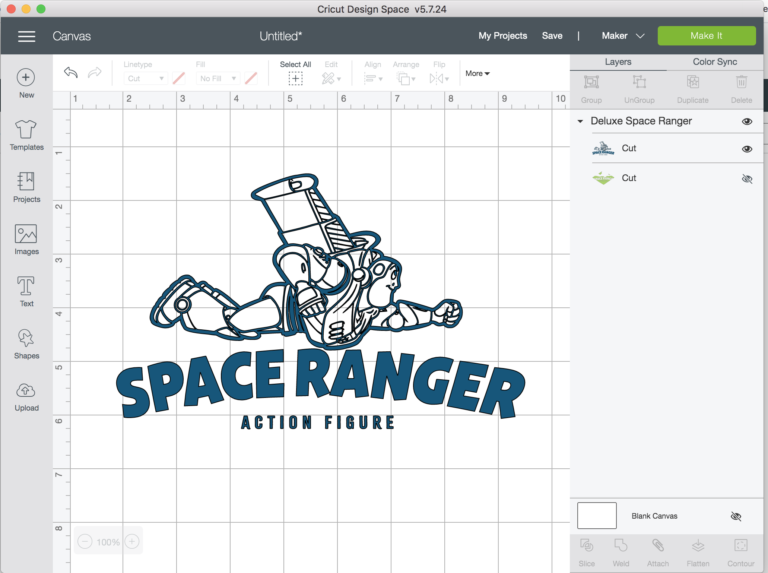The width and height of the screenshot is (768, 573).
Task: Open My Projects
Action: [x=503, y=36]
